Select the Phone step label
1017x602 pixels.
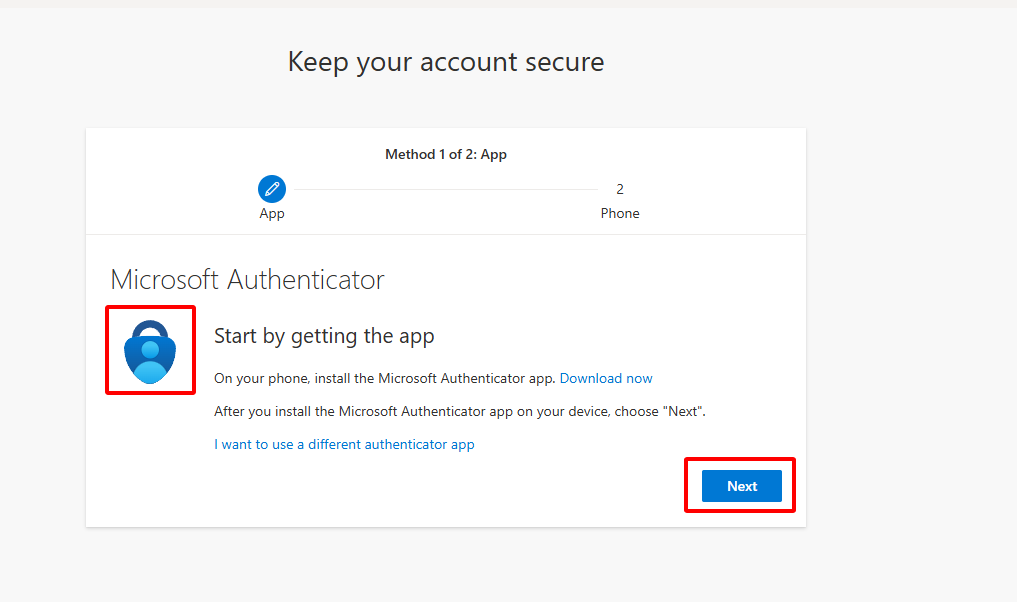pyautogui.click(x=620, y=213)
